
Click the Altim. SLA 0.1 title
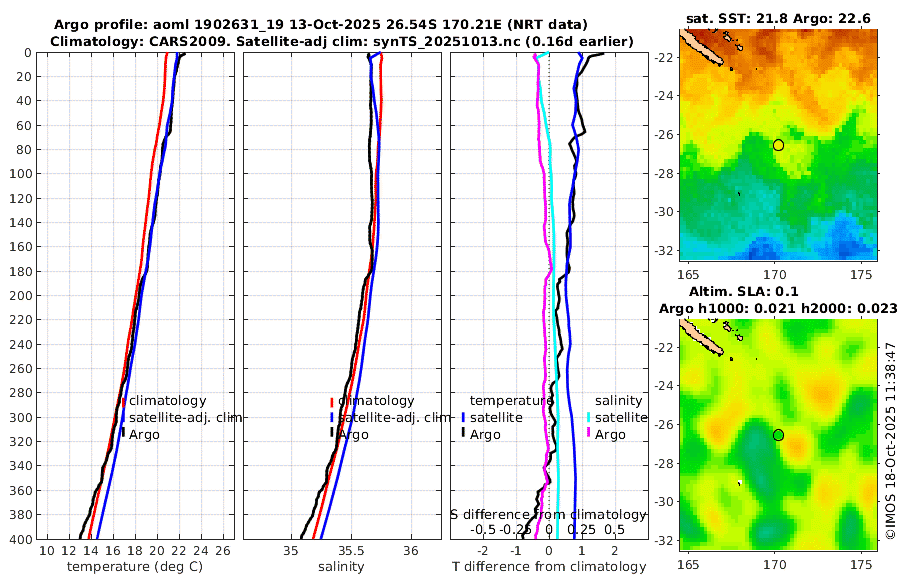(x=744, y=292)
